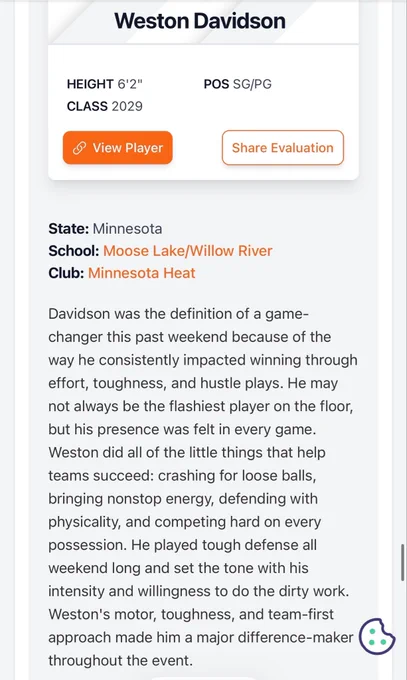The image size is (407, 680).
Task: Click the page scrollbar thumb
Action: pos(404,562)
